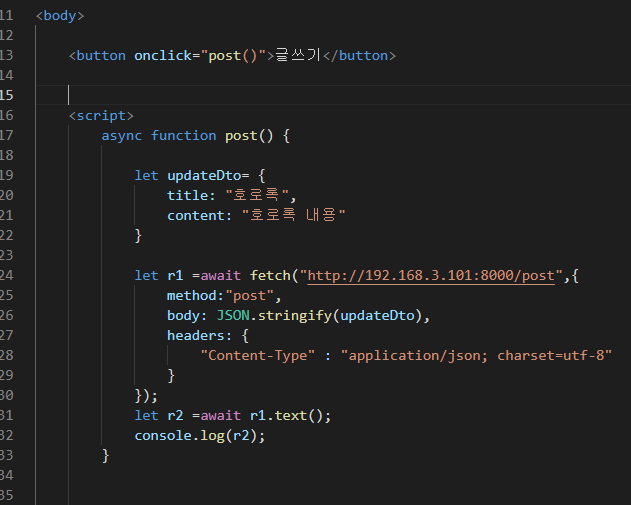Click the post() function name on line 17

(249, 136)
